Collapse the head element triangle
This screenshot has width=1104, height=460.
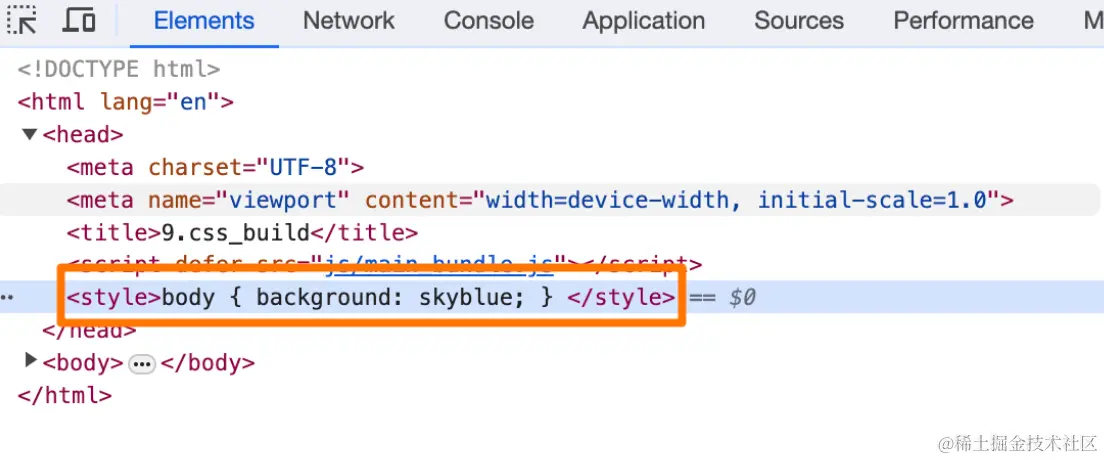point(29,134)
